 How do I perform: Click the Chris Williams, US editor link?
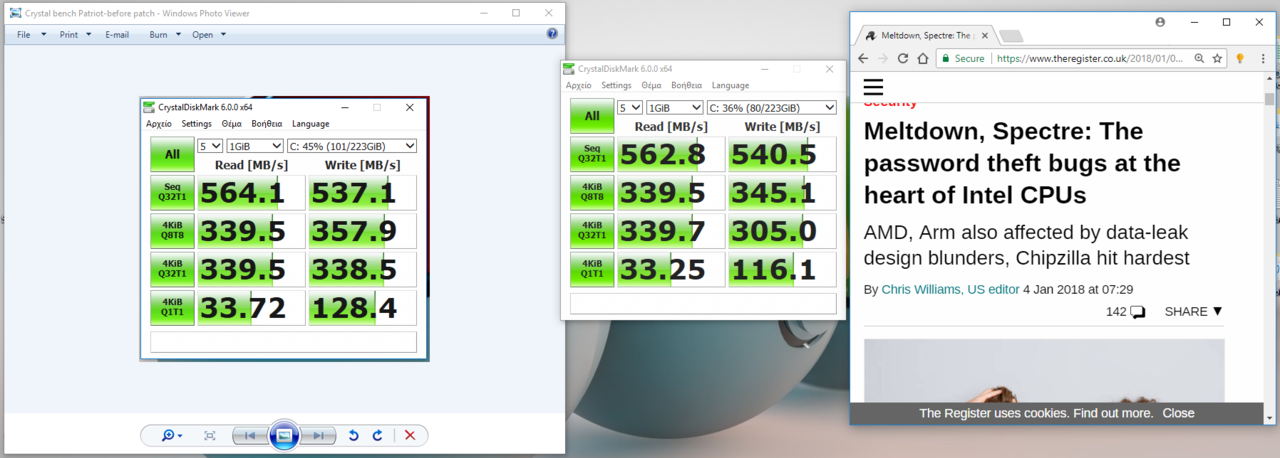(x=950, y=289)
